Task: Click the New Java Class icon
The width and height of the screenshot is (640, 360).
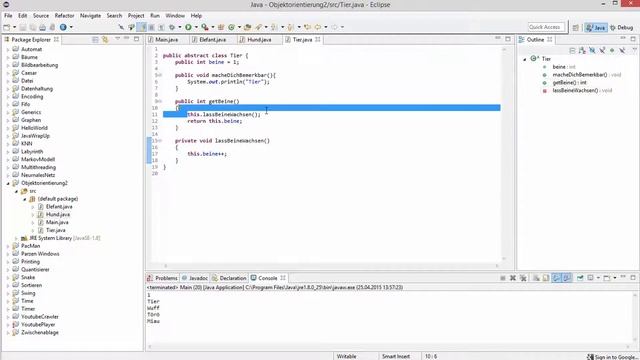Action: coord(231,27)
